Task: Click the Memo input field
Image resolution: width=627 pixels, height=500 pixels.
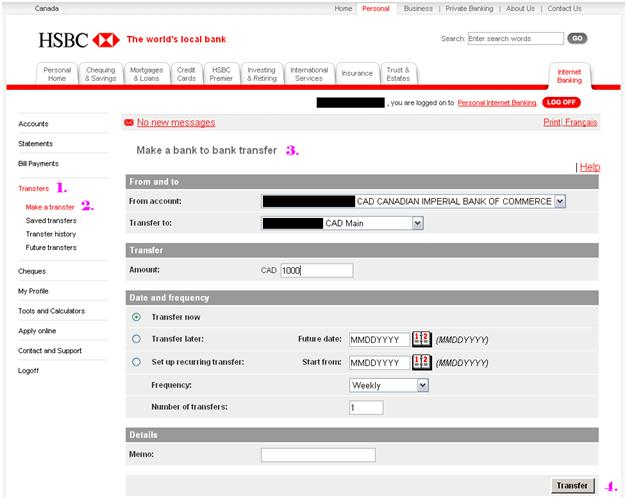Action: click(318, 455)
